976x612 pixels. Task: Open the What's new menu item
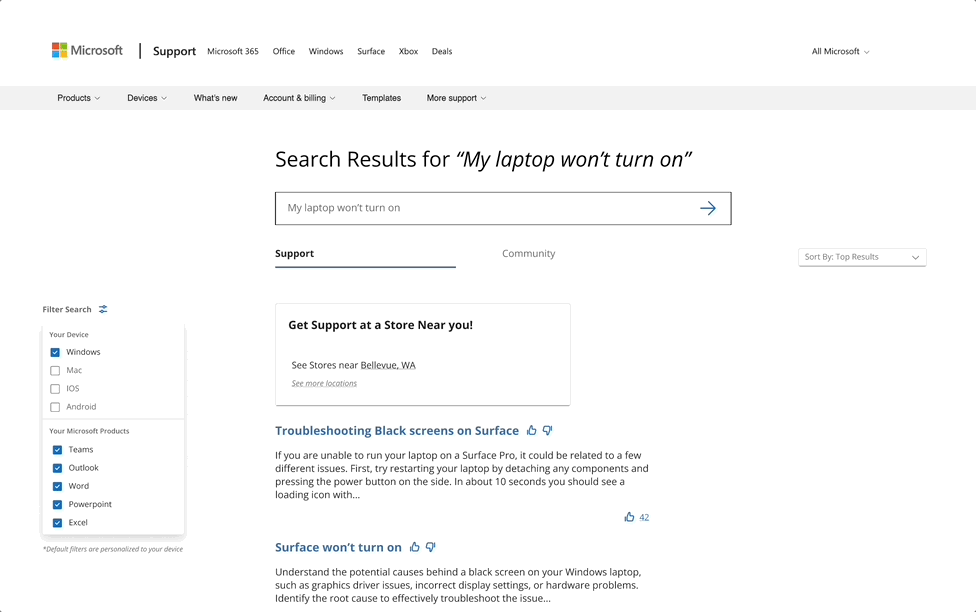click(x=215, y=98)
